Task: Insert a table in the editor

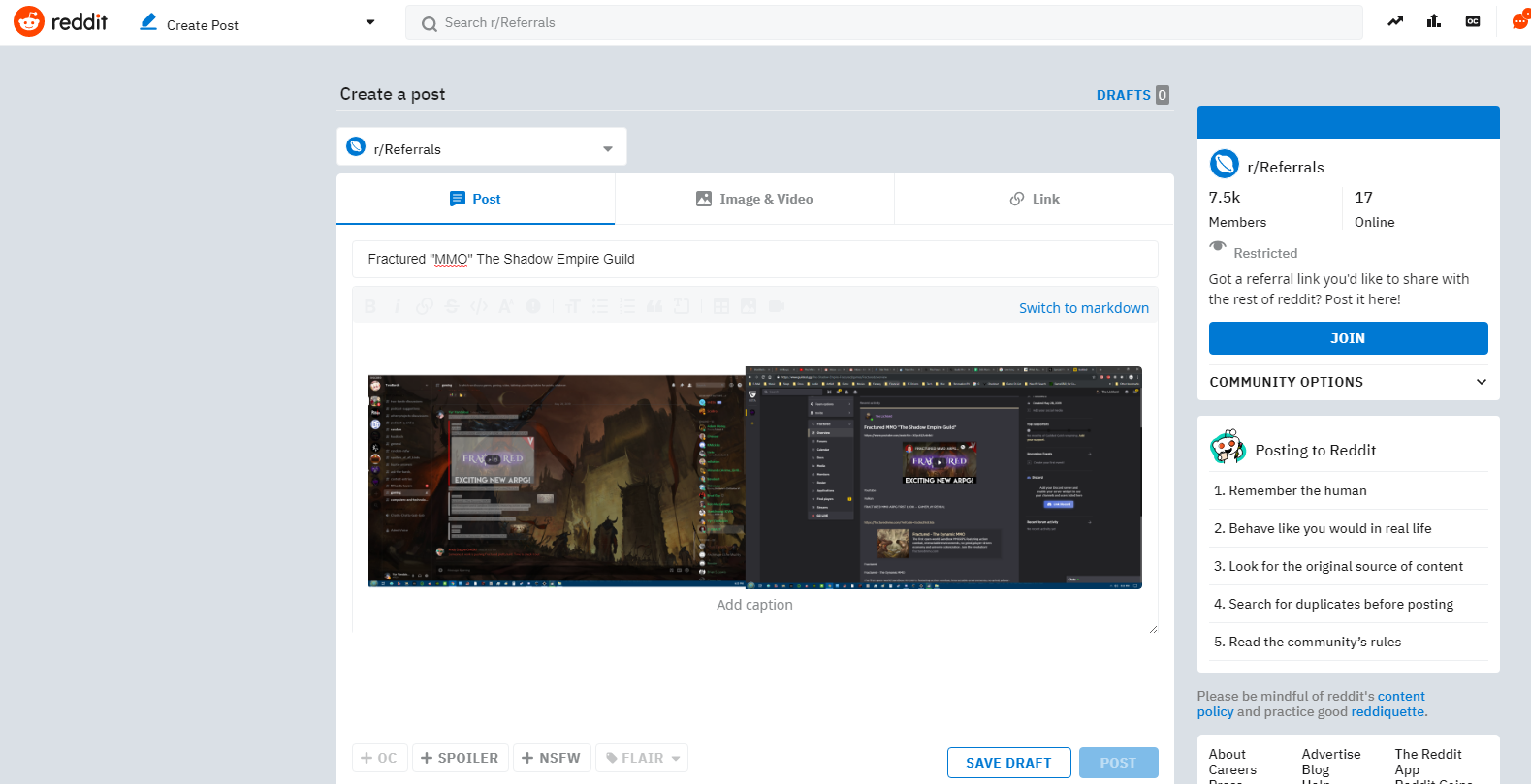Action: pos(721,306)
